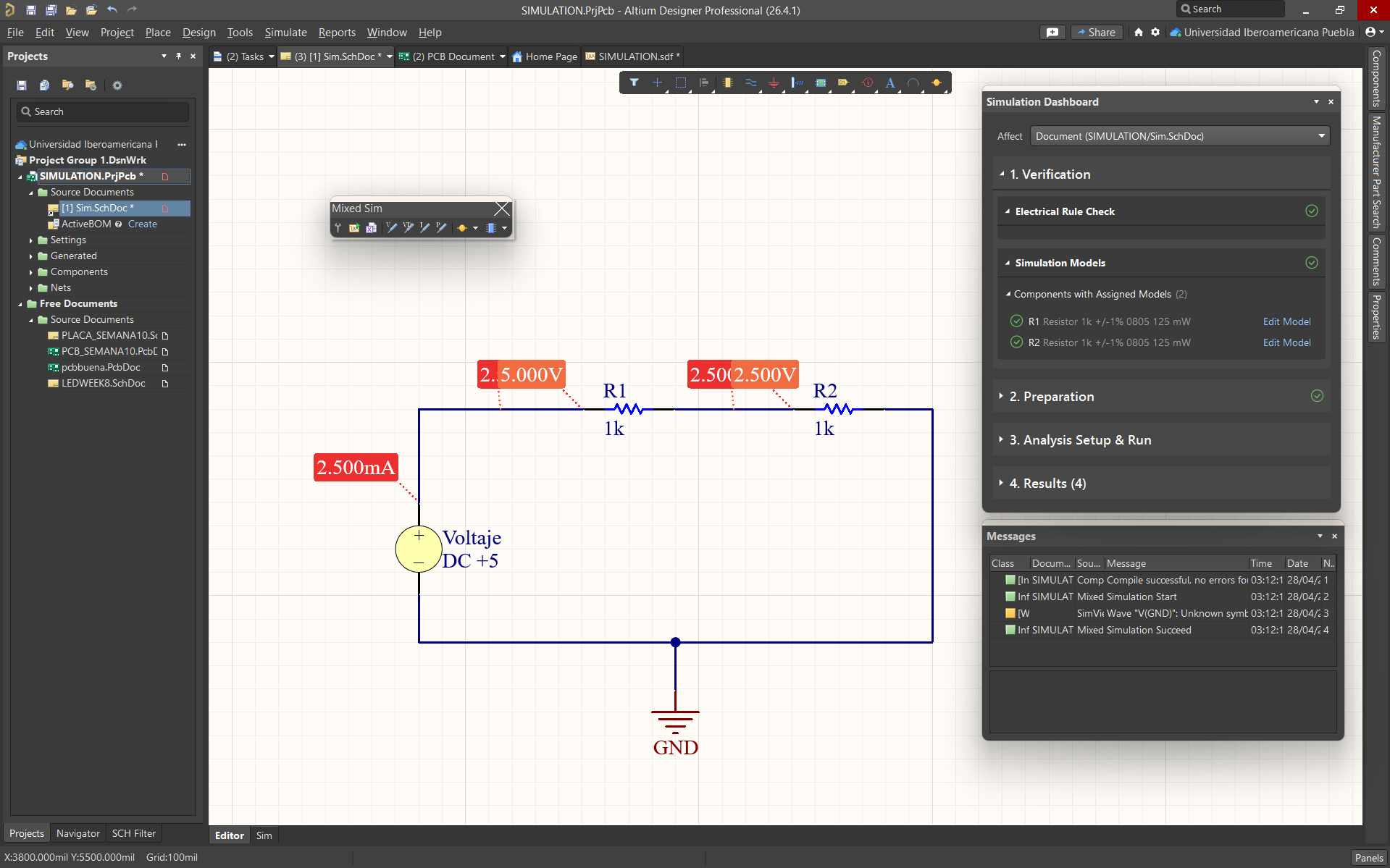Select the LEDWEEK8.SchDoc file

(103, 383)
